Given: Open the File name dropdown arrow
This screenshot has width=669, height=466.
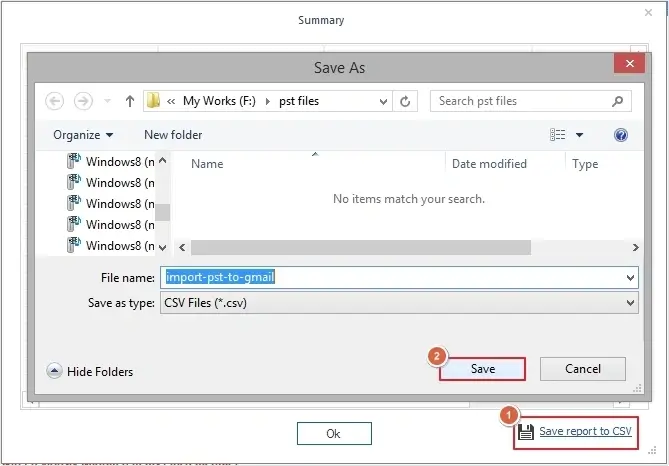Looking at the screenshot, I should 630,278.
